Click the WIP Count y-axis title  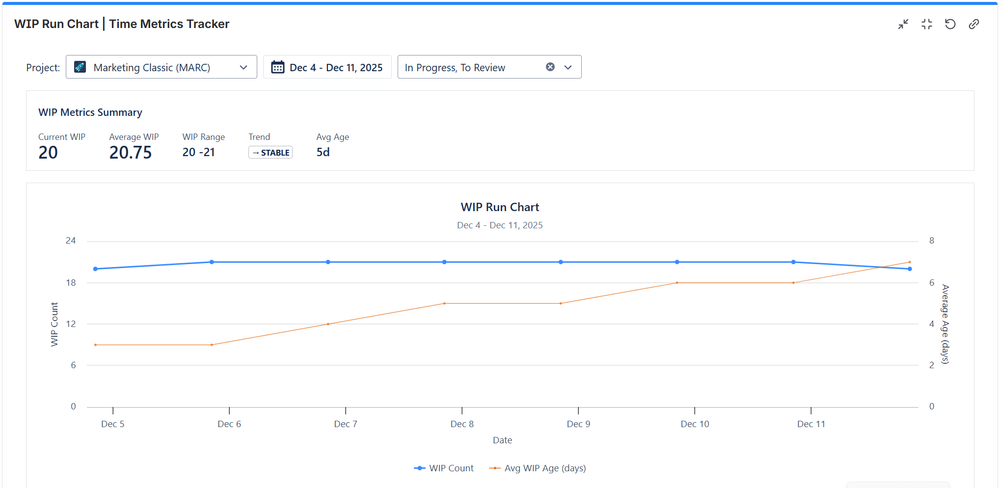55,324
